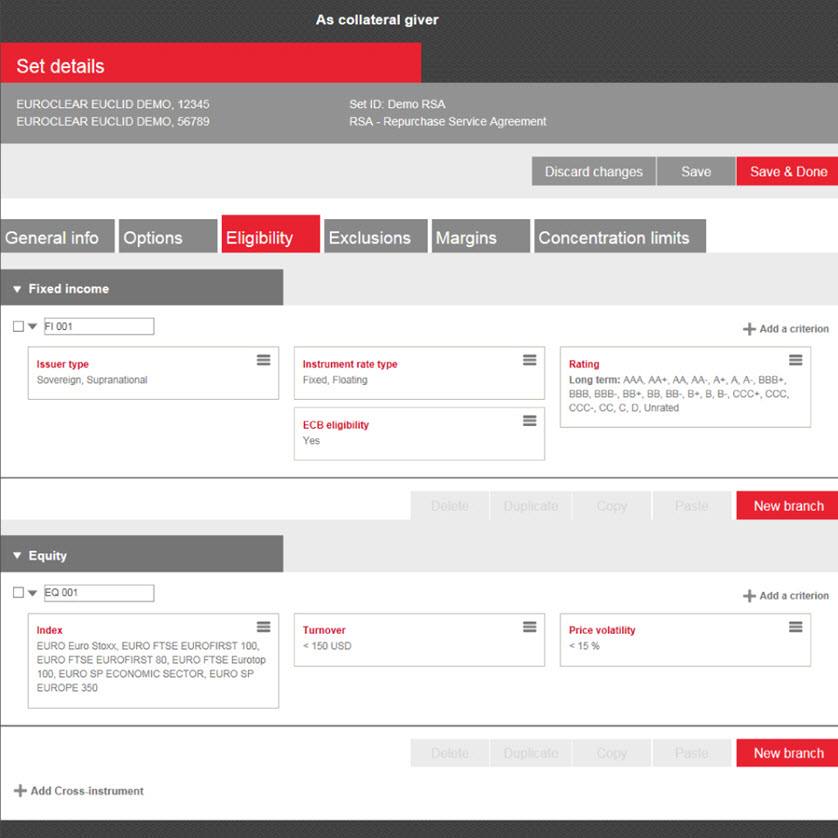Click 'EUROCLEAR EUCLID DEMO, 56789' text

(113, 121)
